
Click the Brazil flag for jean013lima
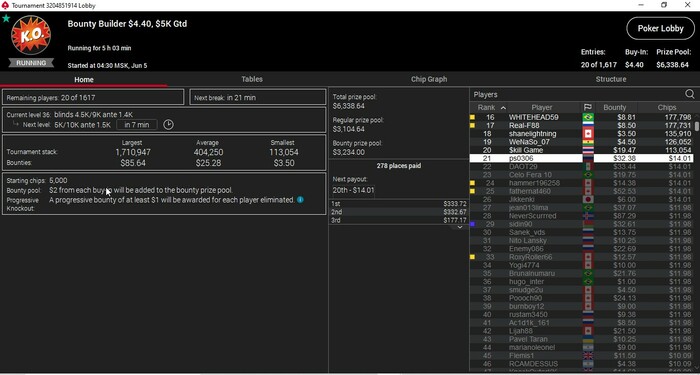tap(588, 208)
